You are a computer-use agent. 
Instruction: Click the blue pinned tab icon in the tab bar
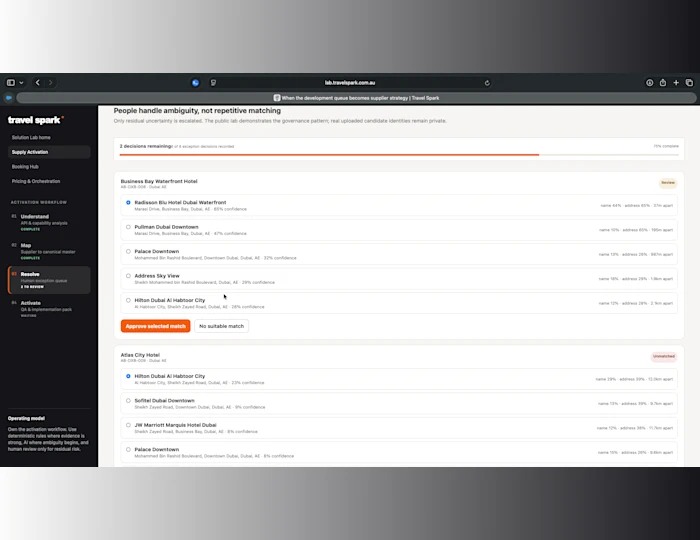click(8, 98)
